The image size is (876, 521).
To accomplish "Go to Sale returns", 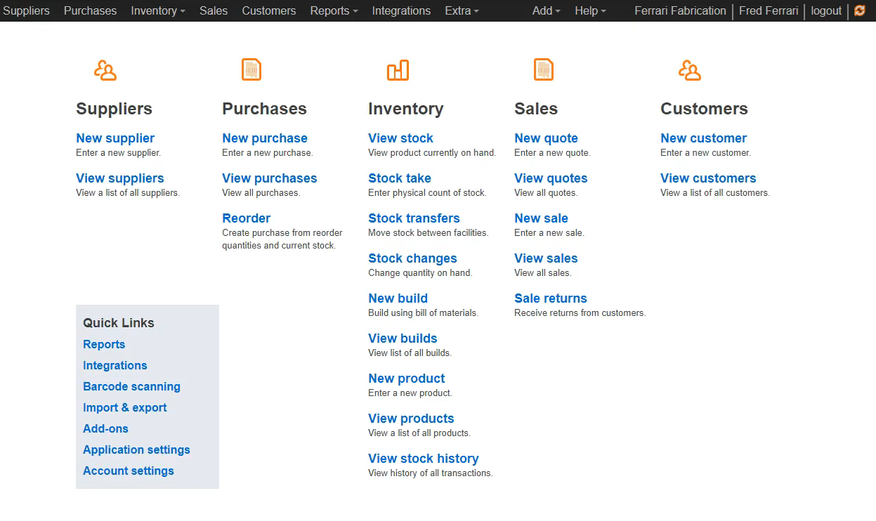I will pyautogui.click(x=550, y=298).
